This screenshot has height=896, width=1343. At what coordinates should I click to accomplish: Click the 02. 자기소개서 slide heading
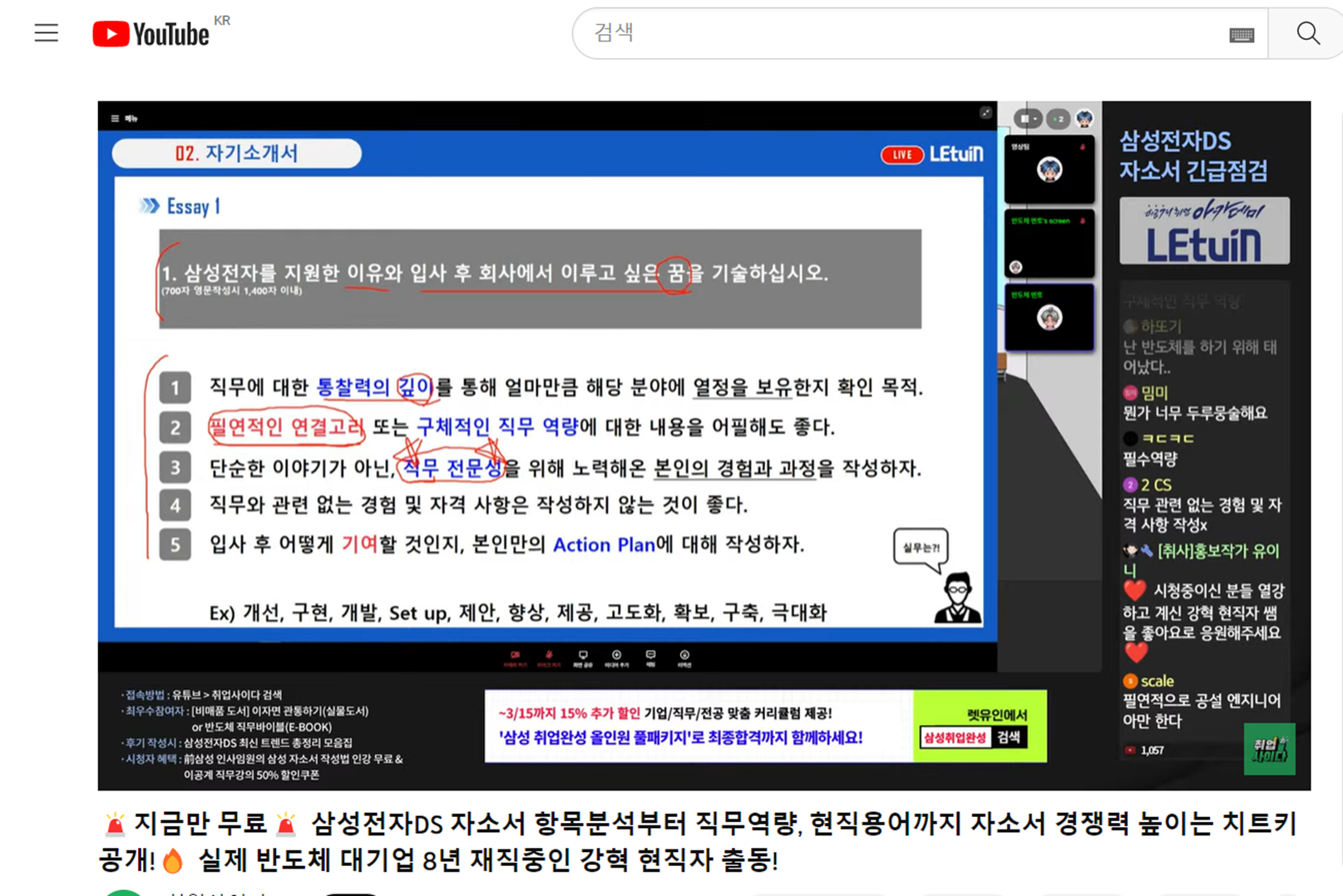click(x=237, y=154)
